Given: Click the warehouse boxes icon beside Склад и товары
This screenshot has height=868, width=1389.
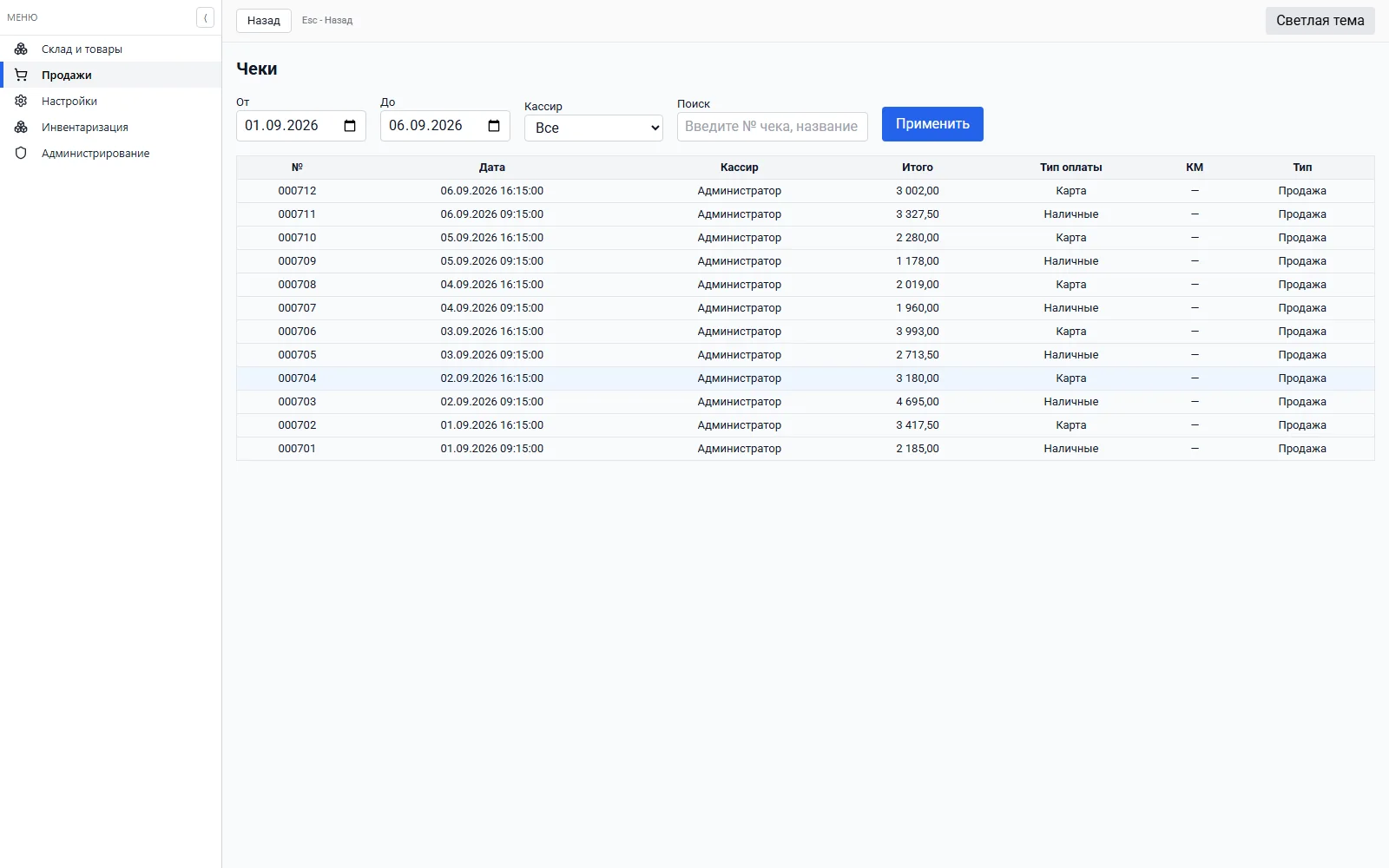Looking at the screenshot, I should [21, 49].
